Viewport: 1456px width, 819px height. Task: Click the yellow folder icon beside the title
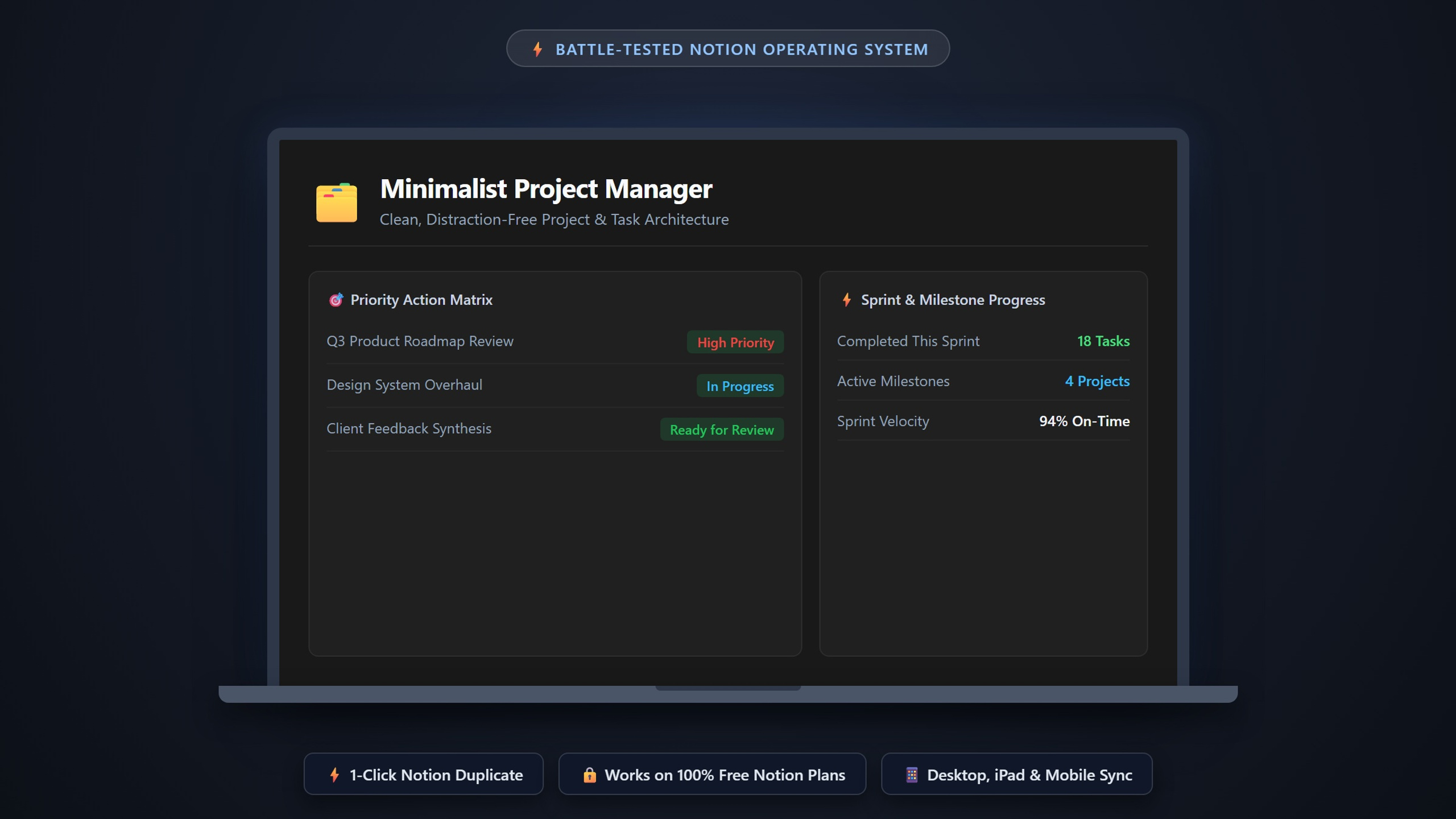pyautogui.click(x=337, y=202)
